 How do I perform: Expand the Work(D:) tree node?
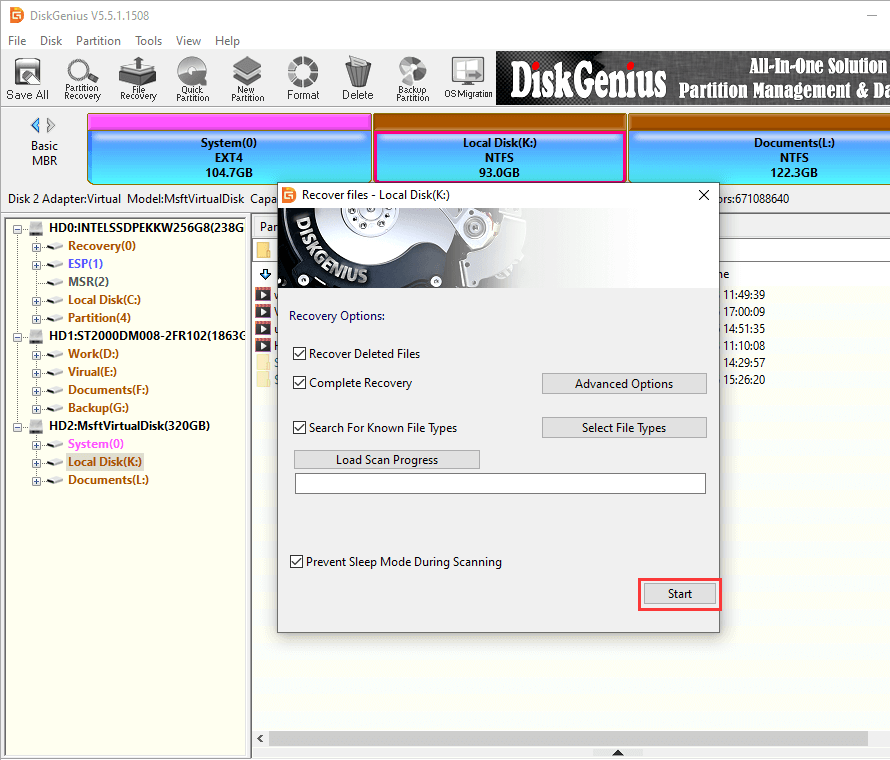(37, 354)
